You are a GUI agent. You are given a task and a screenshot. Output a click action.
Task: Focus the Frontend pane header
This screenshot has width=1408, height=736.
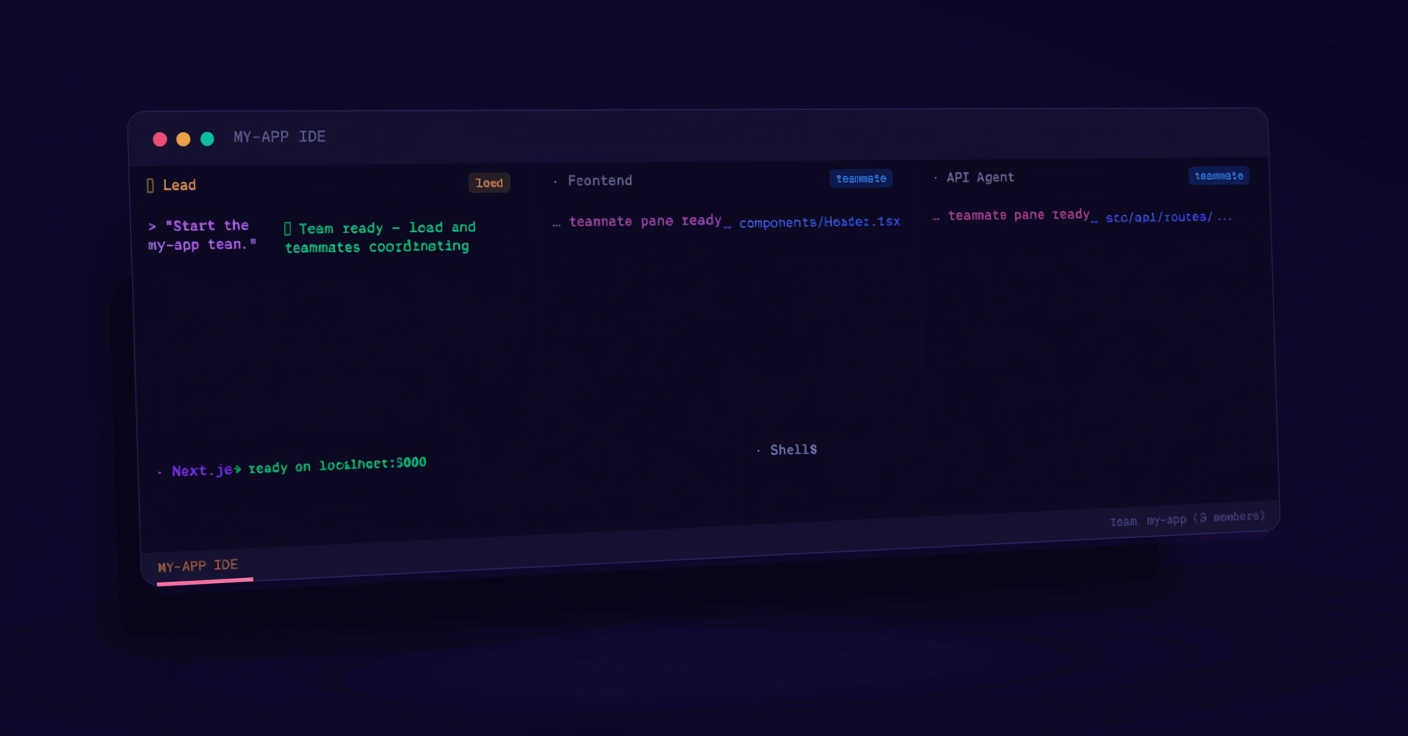point(599,181)
